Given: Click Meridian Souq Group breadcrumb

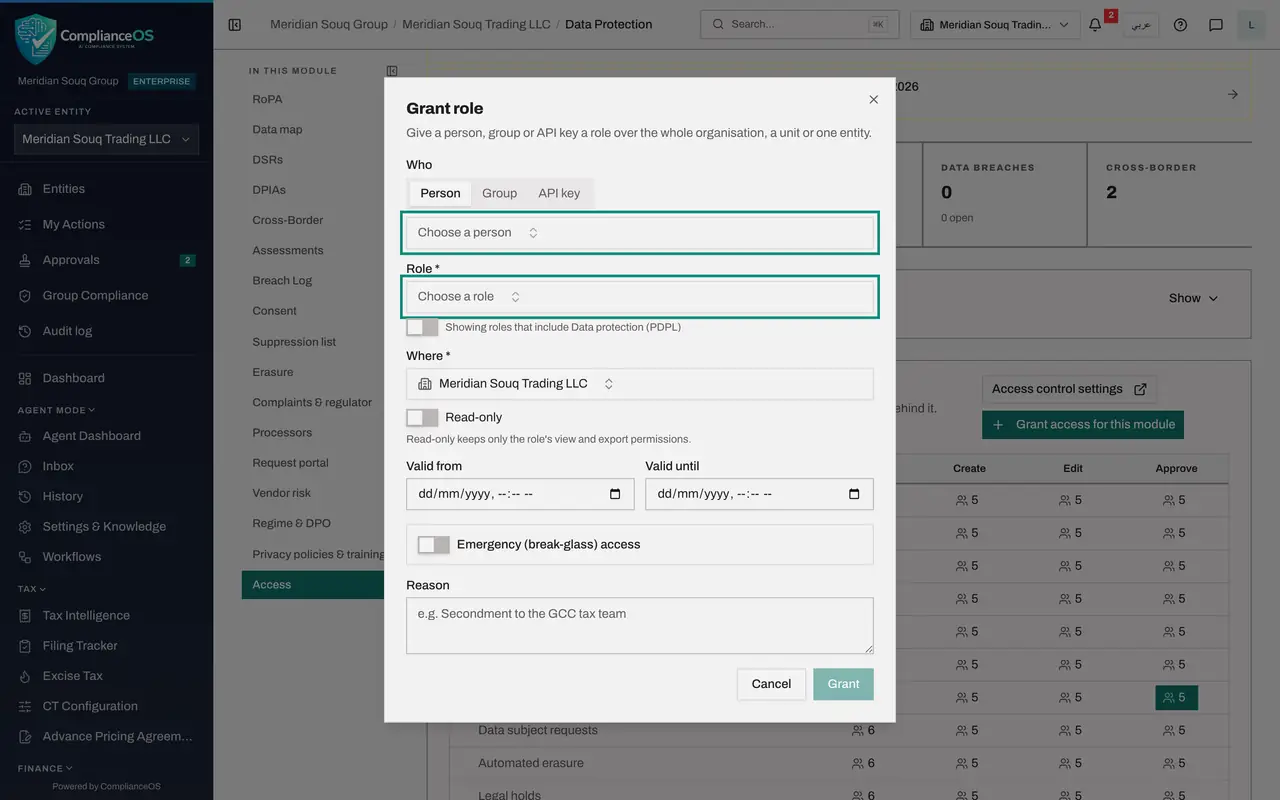Looking at the screenshot, I should tap(329, 24).
